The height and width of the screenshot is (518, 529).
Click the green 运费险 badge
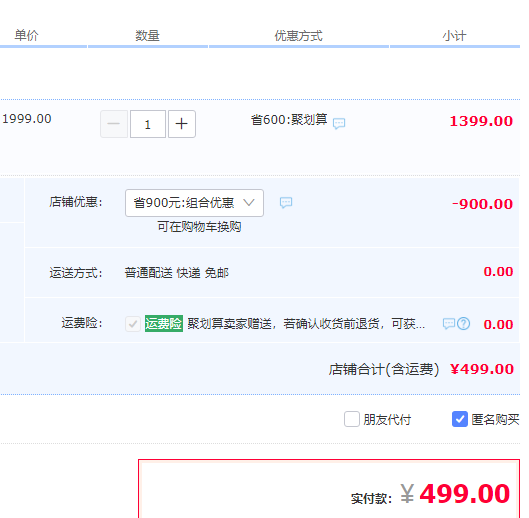pos(164,324)
